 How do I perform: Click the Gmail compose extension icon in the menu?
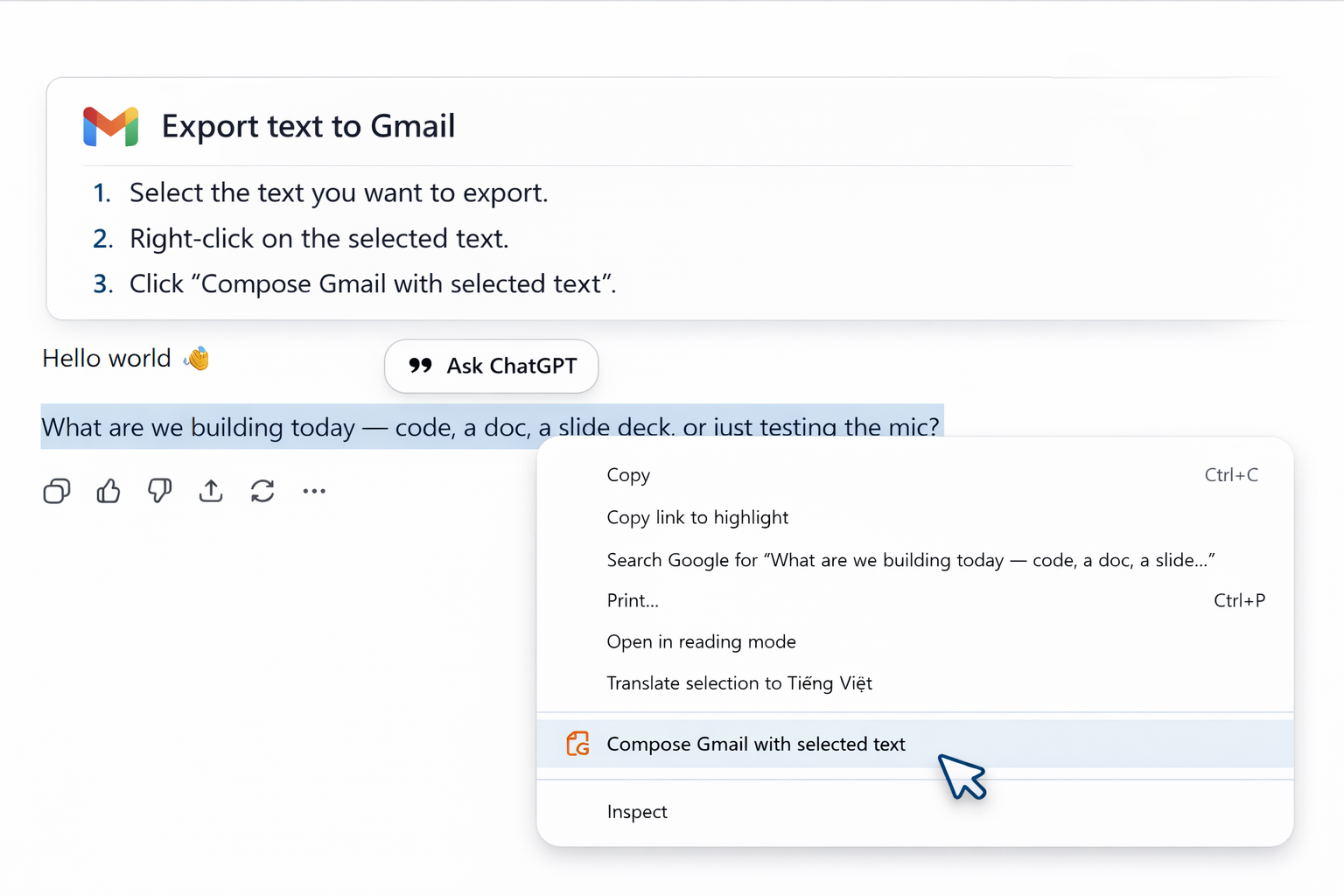tap(578, 744)
